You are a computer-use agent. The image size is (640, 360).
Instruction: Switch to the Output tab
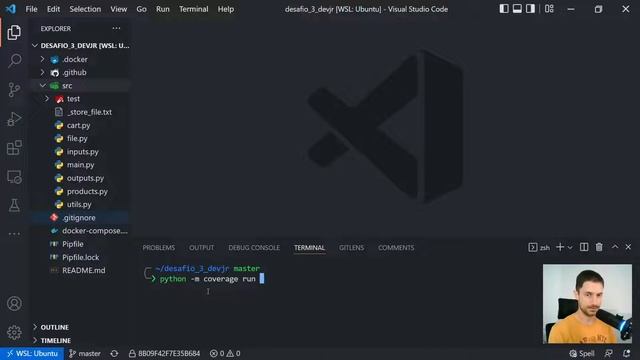[x=201, y=248]
